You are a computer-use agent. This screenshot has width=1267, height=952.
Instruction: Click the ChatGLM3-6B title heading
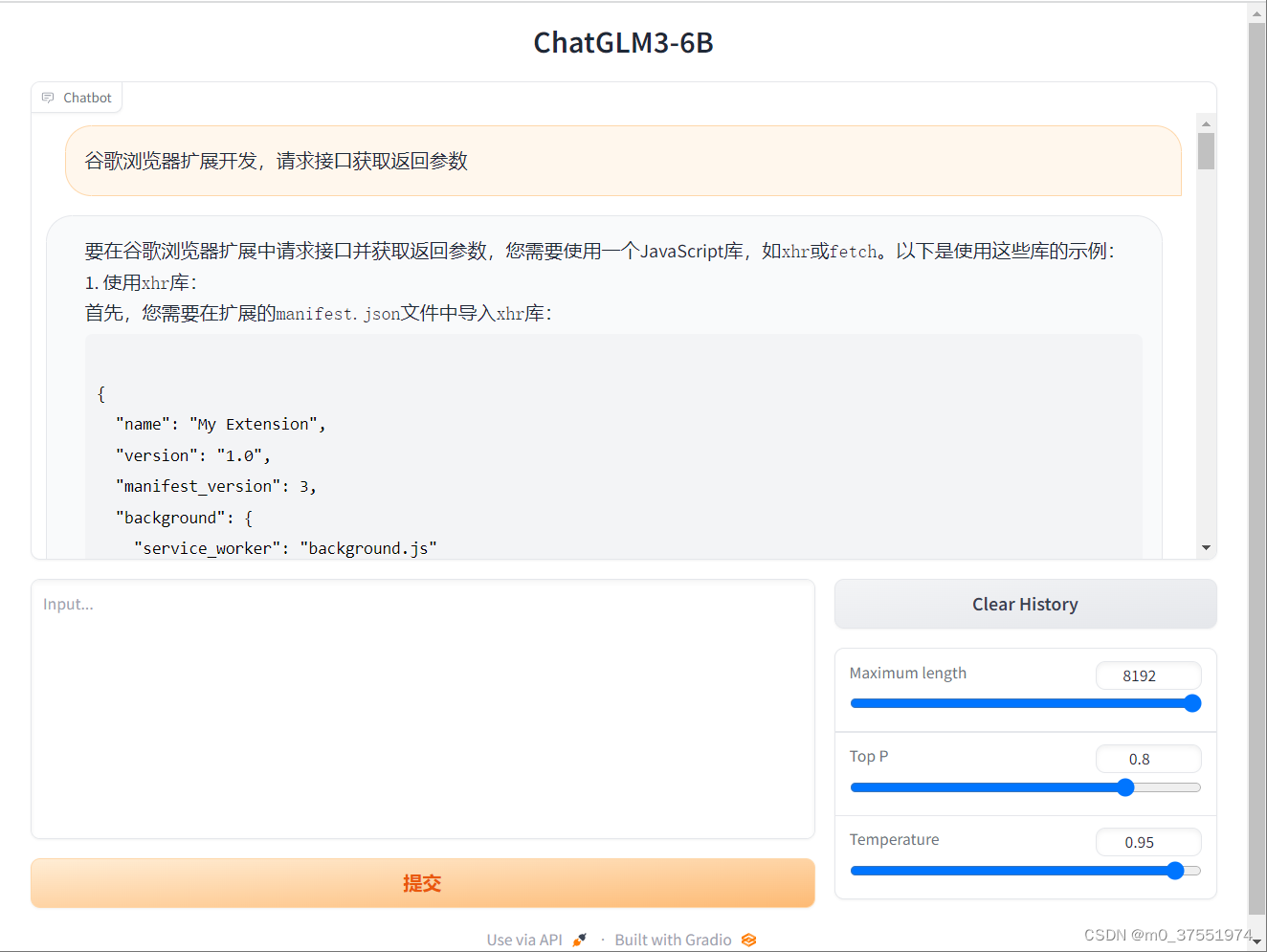click(623, 42)
